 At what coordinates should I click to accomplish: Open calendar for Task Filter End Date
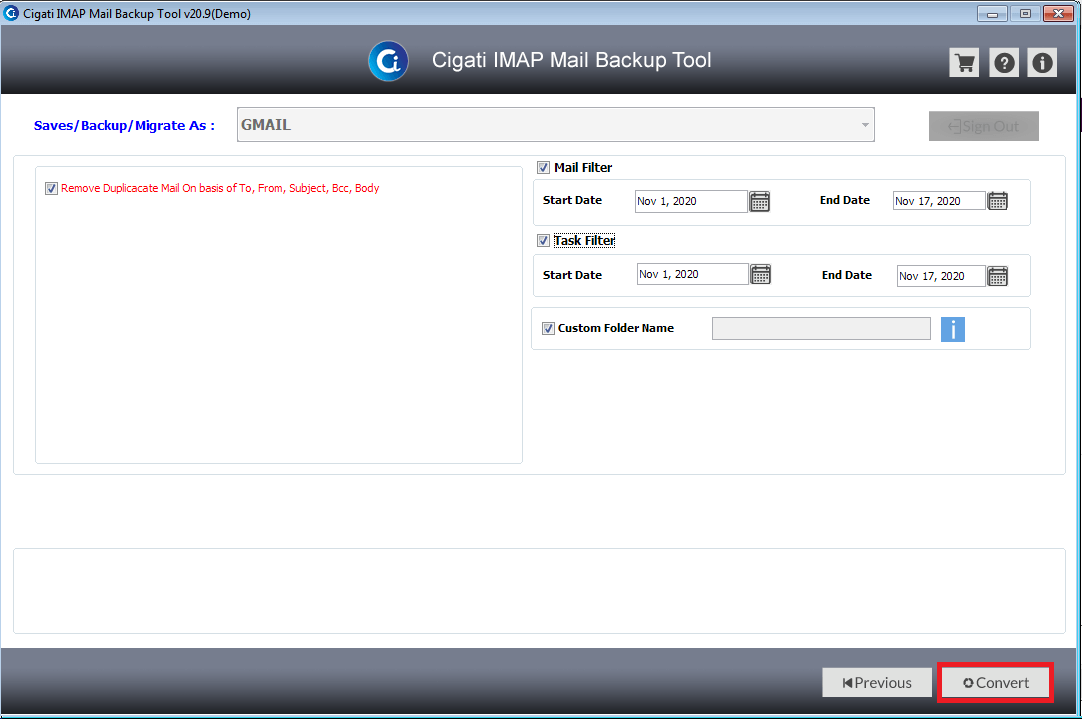[x=998, y=276]
